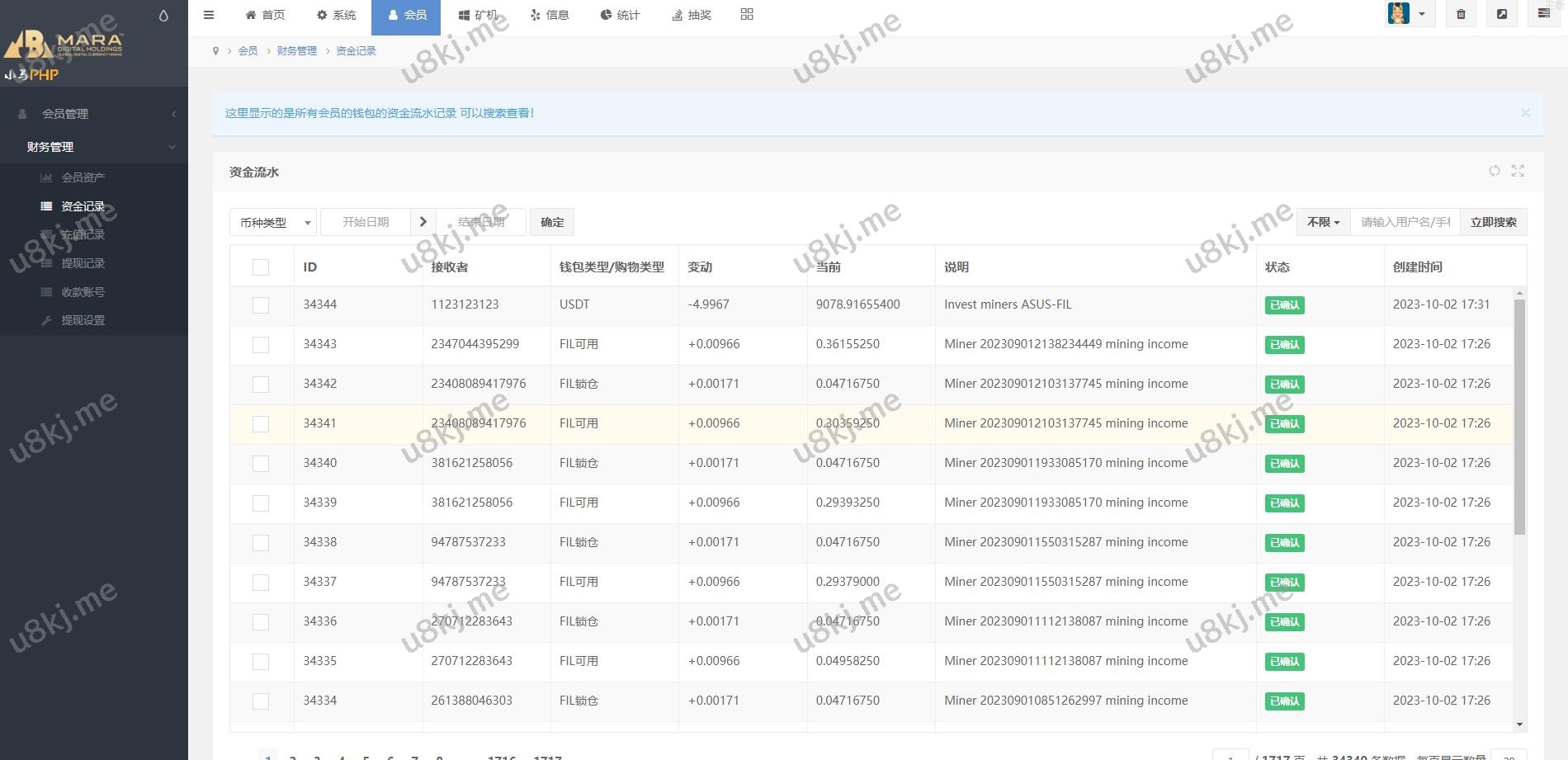Click the water drop theme icon
1568x760 pixels.
tap(163, 16)
